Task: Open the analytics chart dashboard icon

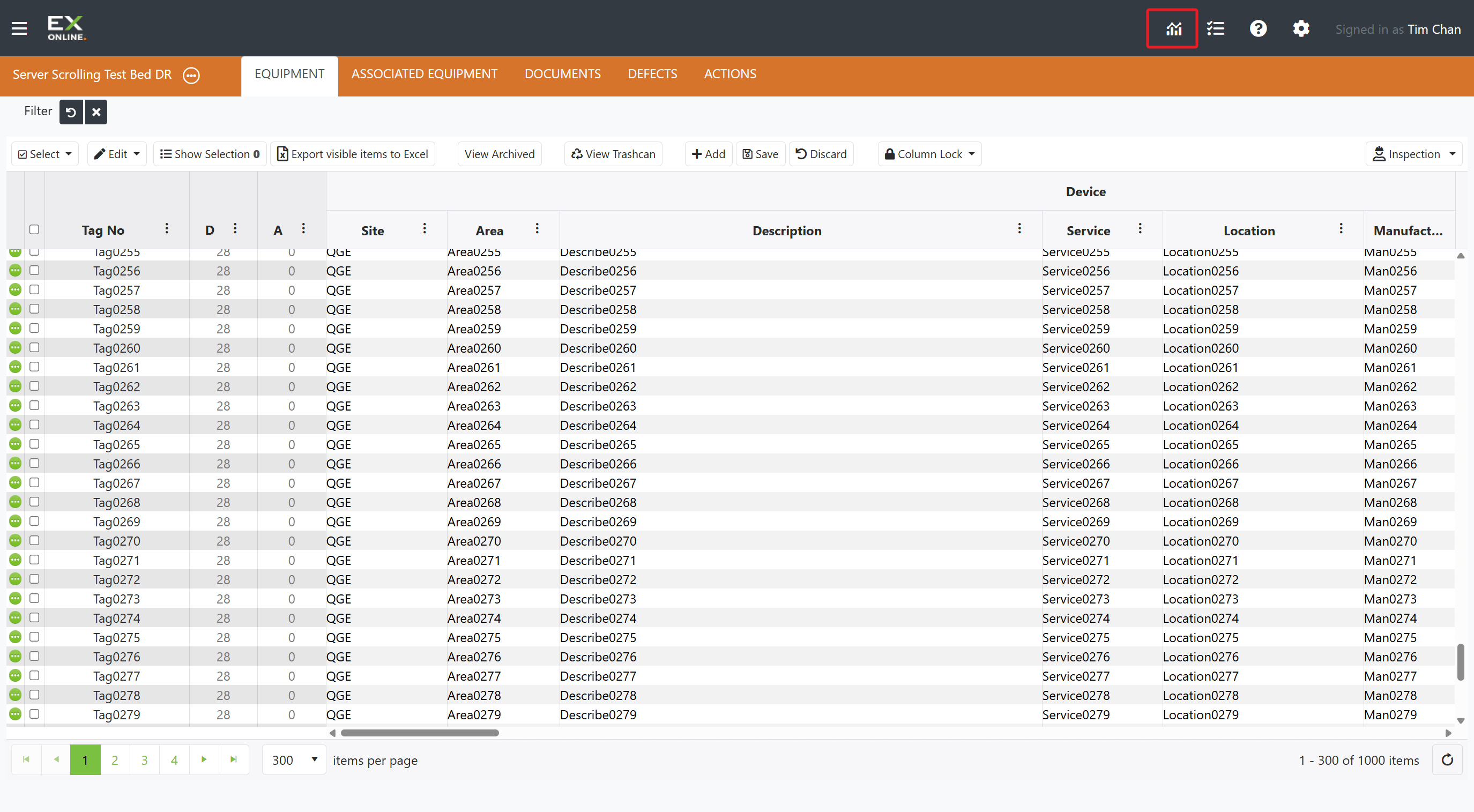Action: 1173,28
